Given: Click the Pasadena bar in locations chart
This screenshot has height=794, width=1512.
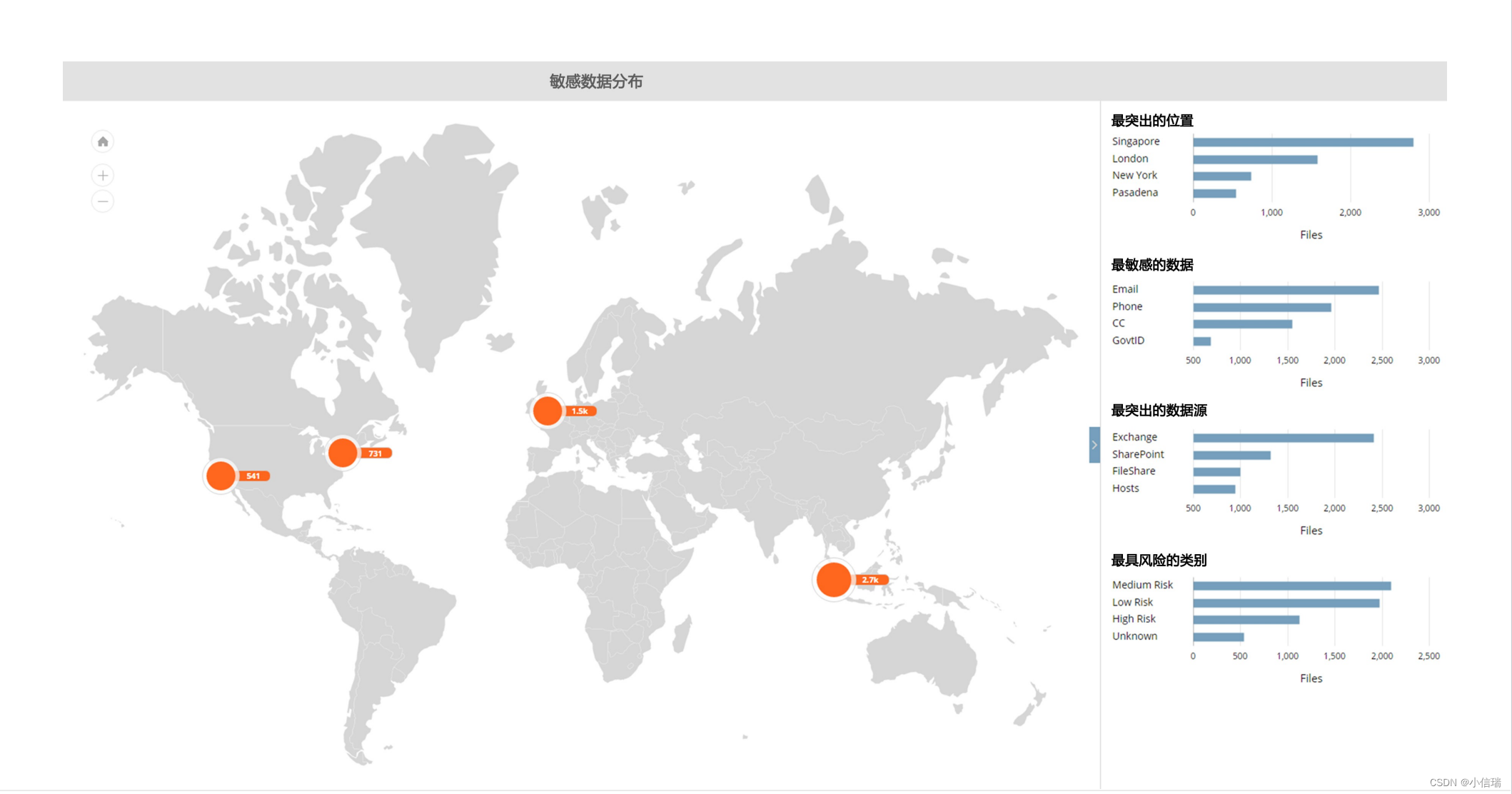Looking at the screenshot, I should click(1214, 193).
